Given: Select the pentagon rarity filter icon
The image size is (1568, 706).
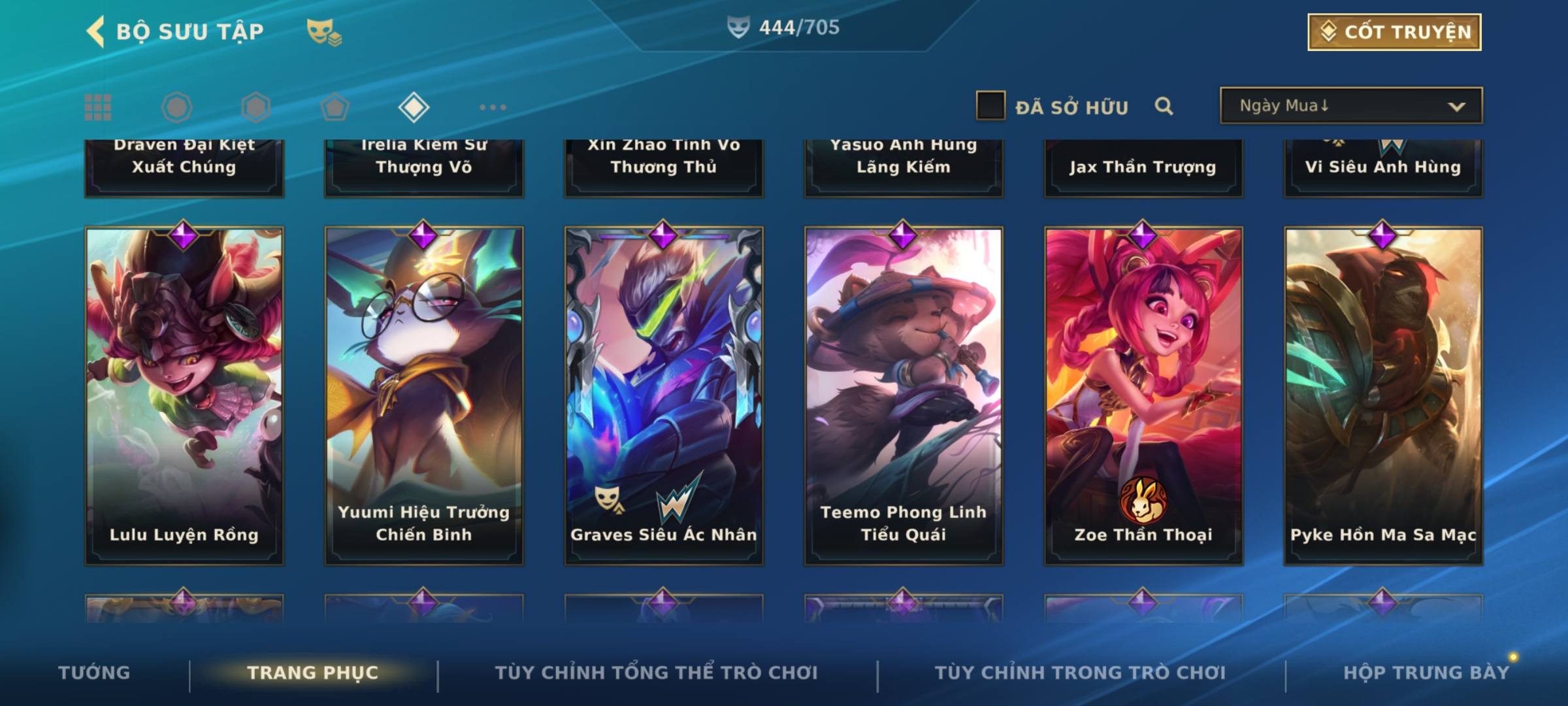Looking at the screenshot, I should [x=335, y=107].
